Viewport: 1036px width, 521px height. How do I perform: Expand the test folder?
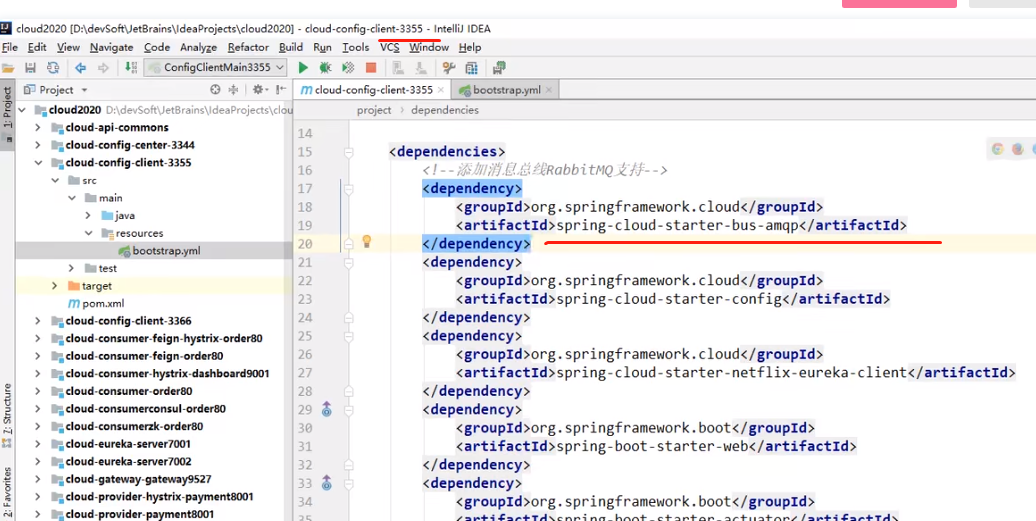[x=72, y=268]
